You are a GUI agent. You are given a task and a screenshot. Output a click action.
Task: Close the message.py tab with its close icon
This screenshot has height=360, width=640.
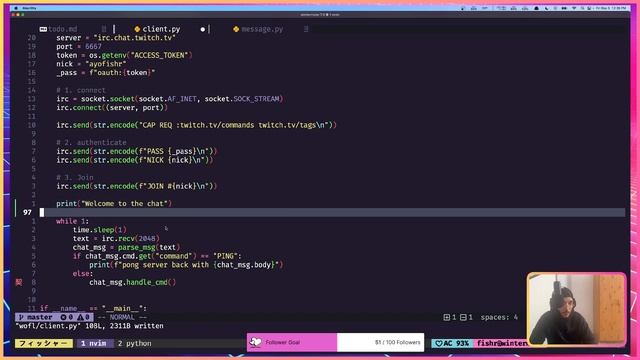306,29
